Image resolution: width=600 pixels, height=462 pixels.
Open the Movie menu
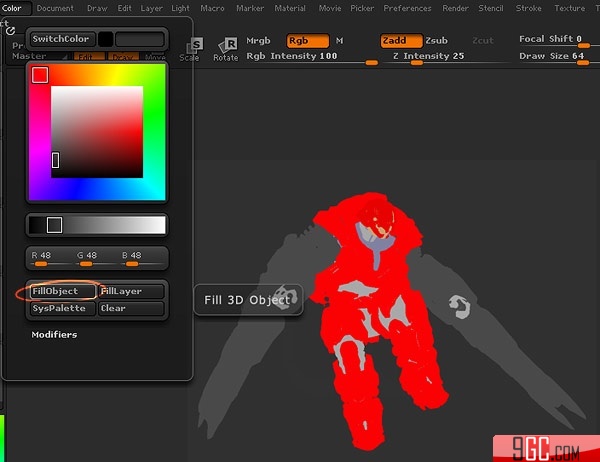330,8
